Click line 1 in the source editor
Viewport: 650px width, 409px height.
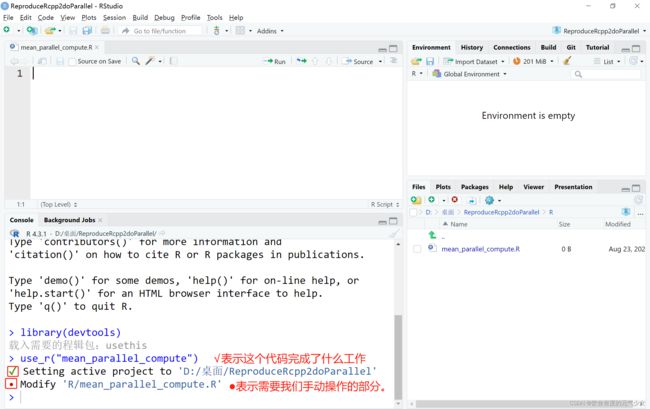pyautogui.click(x=216, y=74)
